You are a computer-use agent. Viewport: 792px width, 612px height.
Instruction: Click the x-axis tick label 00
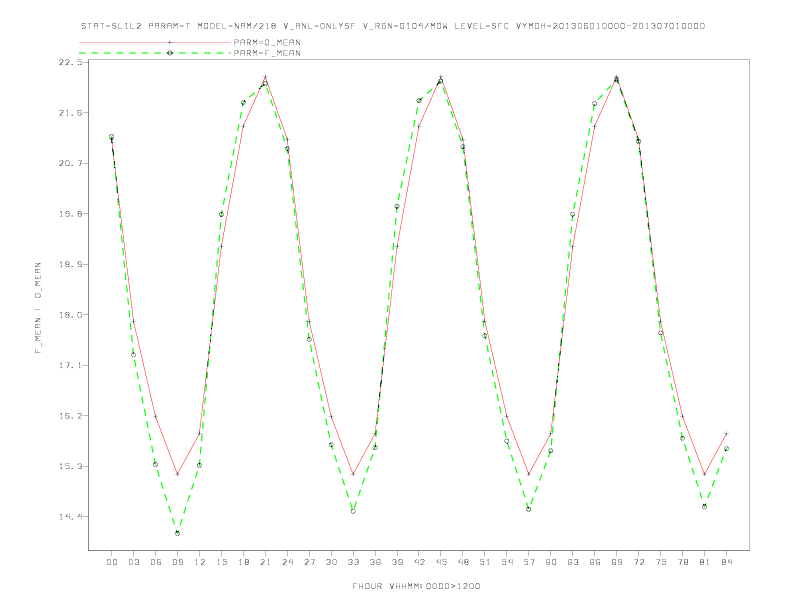pos(112,562)
